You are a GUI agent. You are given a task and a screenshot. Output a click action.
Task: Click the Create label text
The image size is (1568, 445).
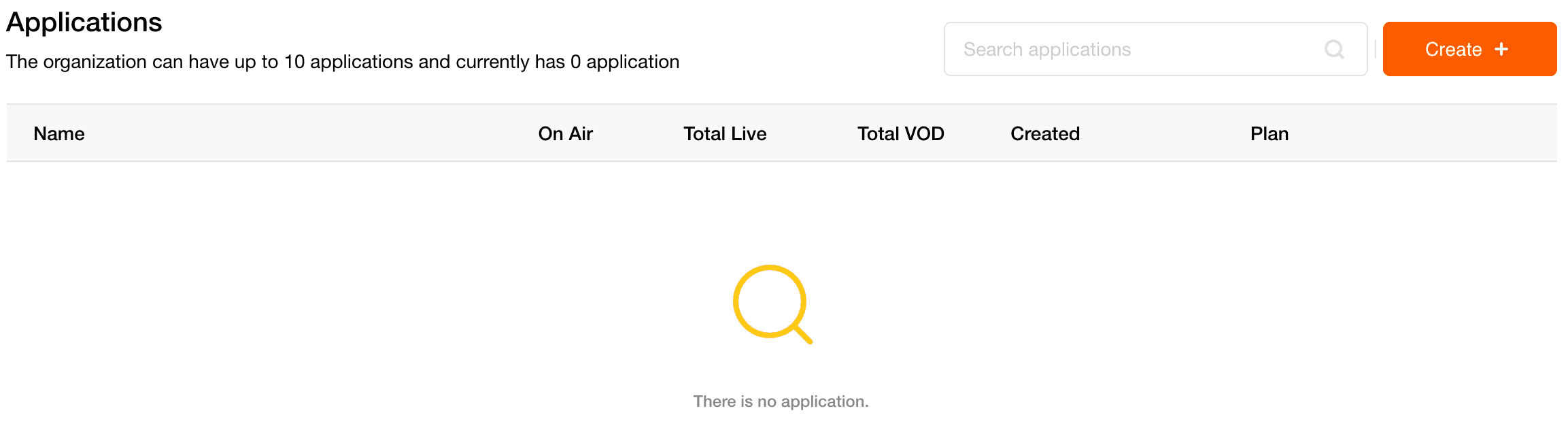coord(1453,49)
